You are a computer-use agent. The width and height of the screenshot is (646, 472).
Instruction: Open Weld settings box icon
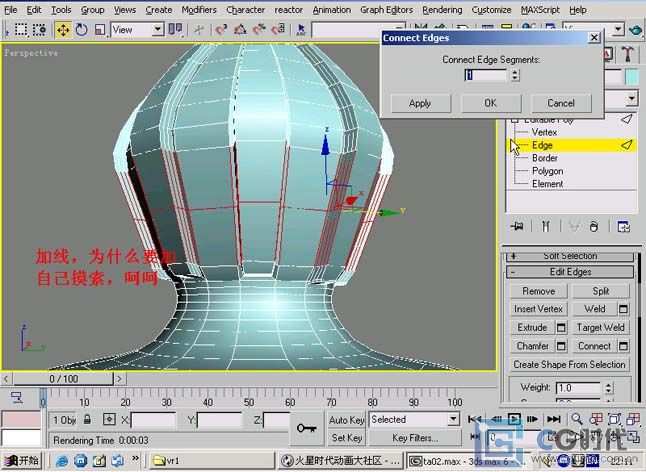(x=623, y=309)
